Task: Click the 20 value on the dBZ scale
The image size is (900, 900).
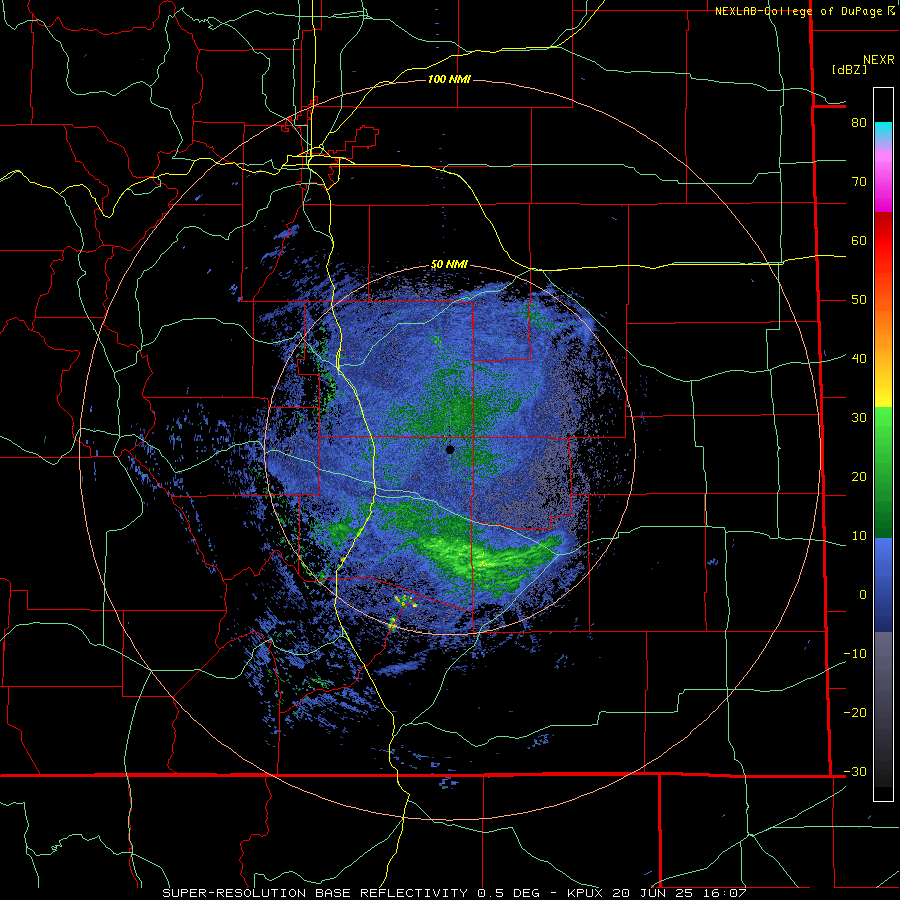Action: [859, 476]
